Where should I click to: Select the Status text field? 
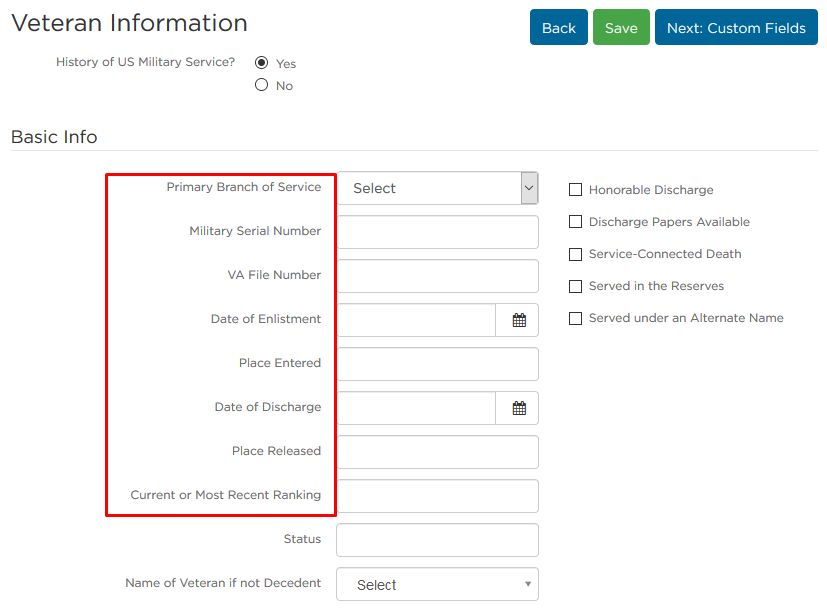(x=438, y=540)
